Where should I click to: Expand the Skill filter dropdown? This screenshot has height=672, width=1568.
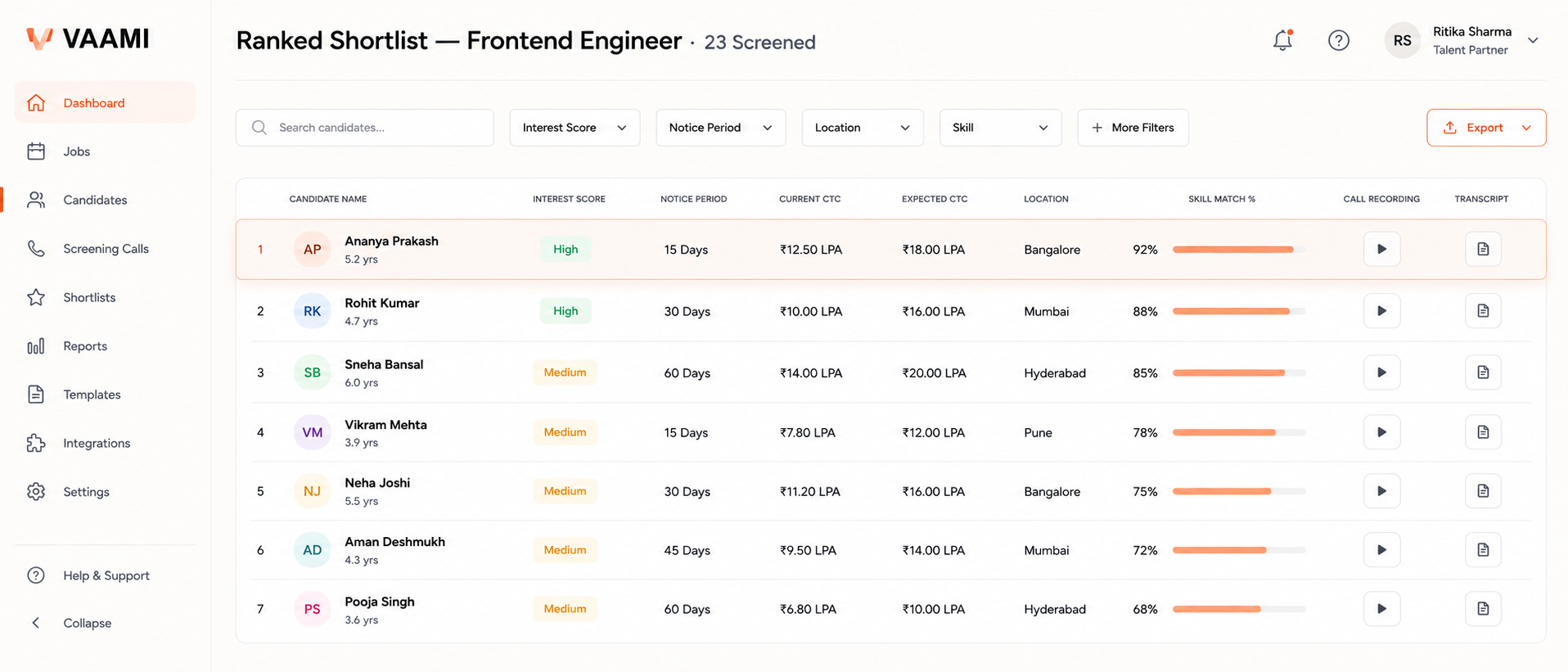(1000, 128)
